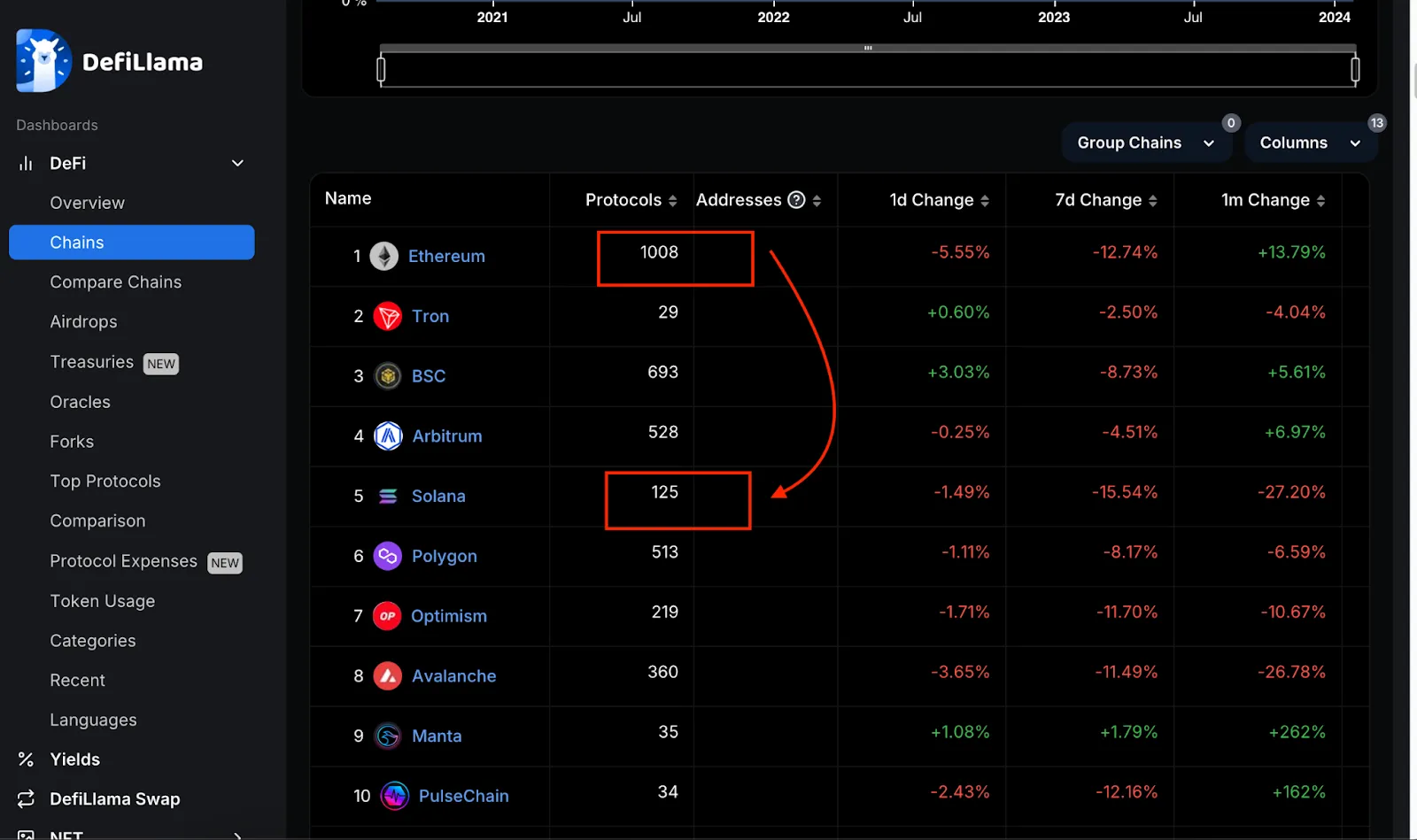Open Compare Chains in sidebar
Screen dimensions: 1417x840
(115, 282)
